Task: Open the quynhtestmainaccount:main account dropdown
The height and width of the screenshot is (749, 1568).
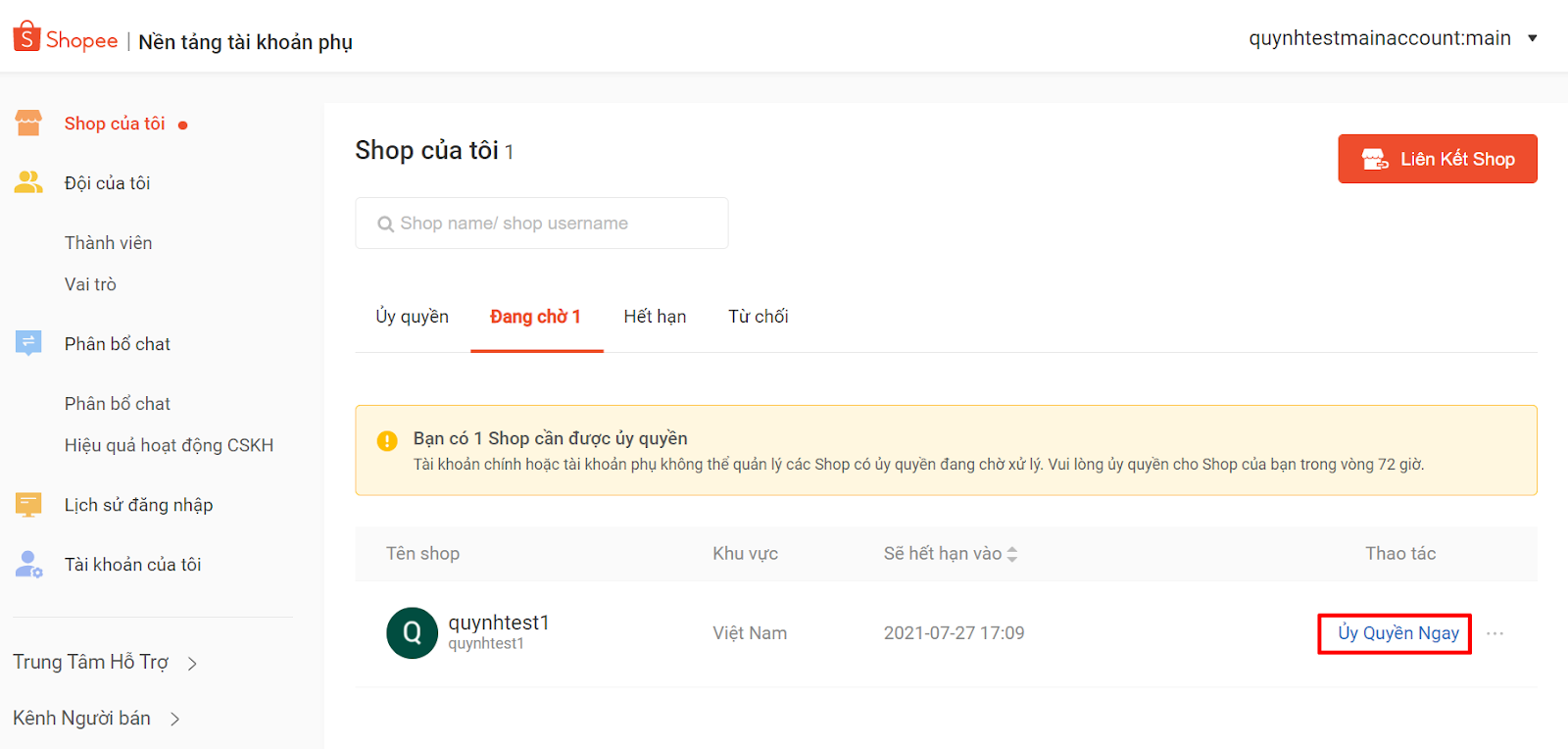Action: (1532, 38)
